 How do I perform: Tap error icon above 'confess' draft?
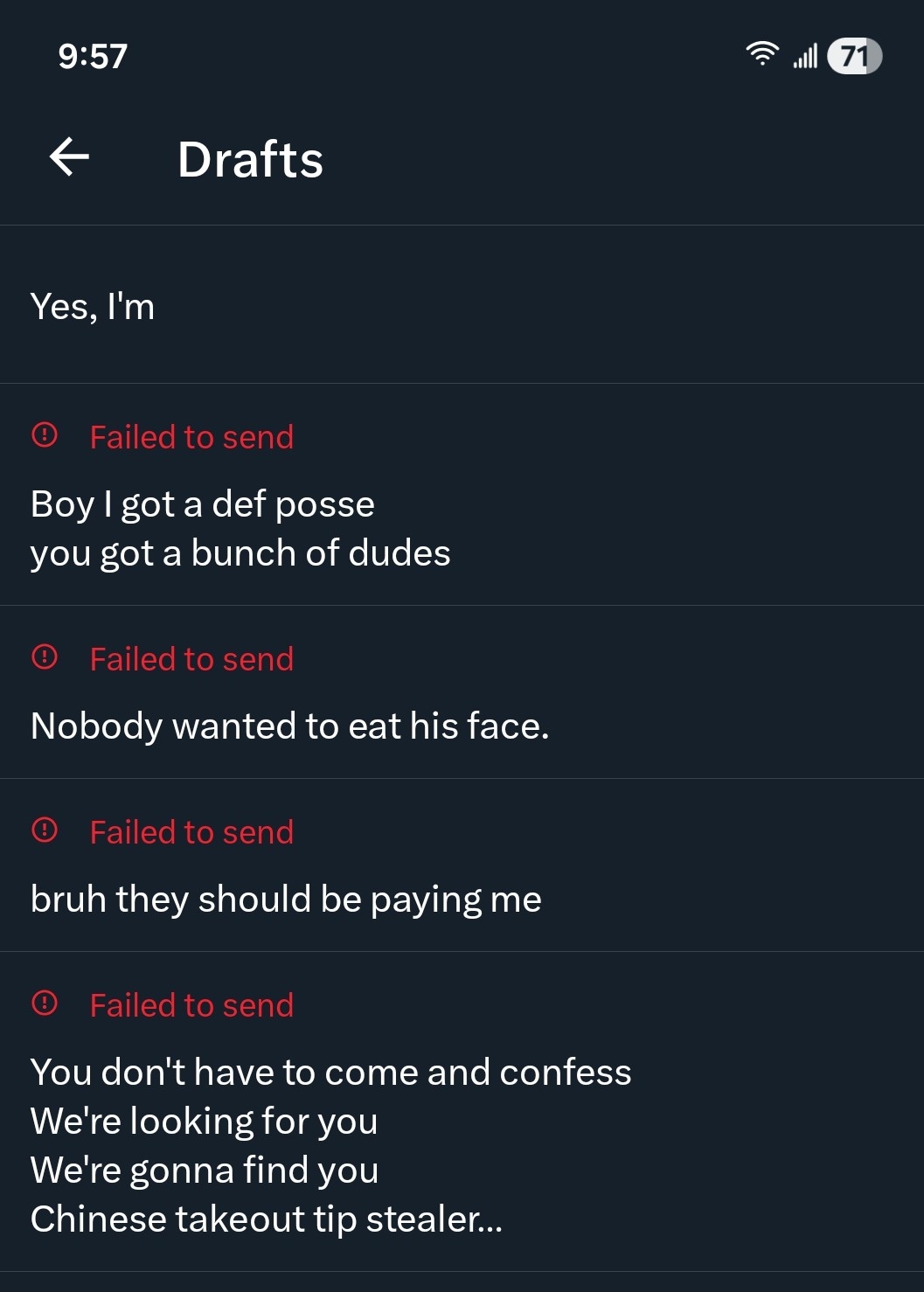click(x=45, y=1003)
